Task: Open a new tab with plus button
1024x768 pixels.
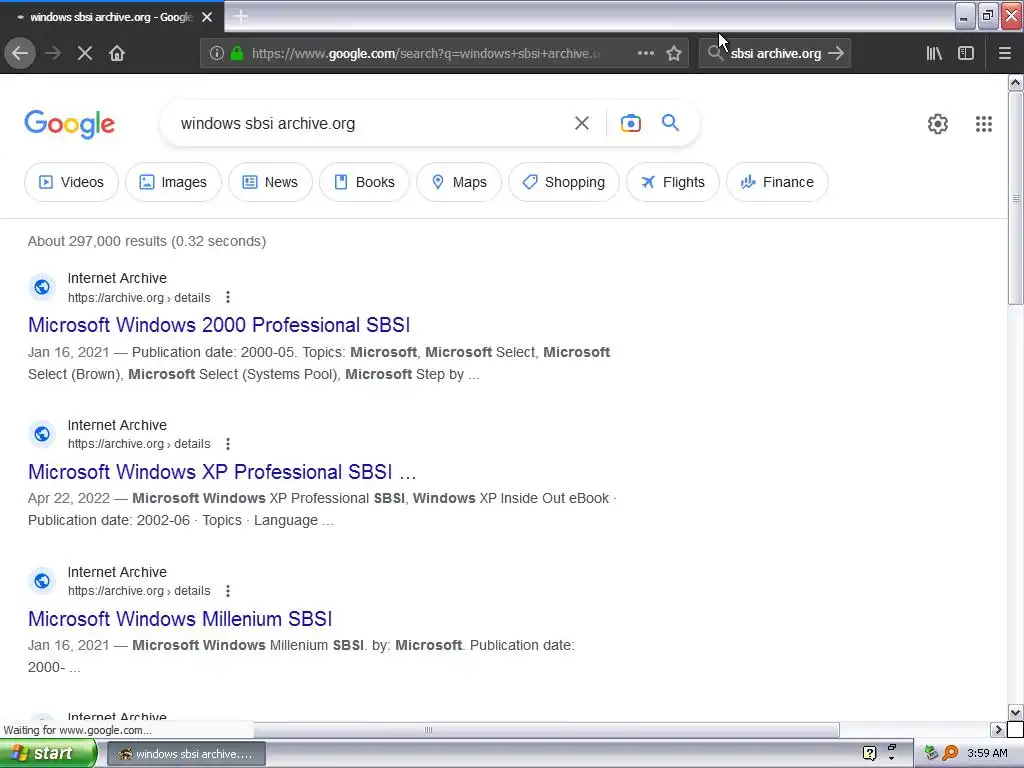Action: (241, 16)
